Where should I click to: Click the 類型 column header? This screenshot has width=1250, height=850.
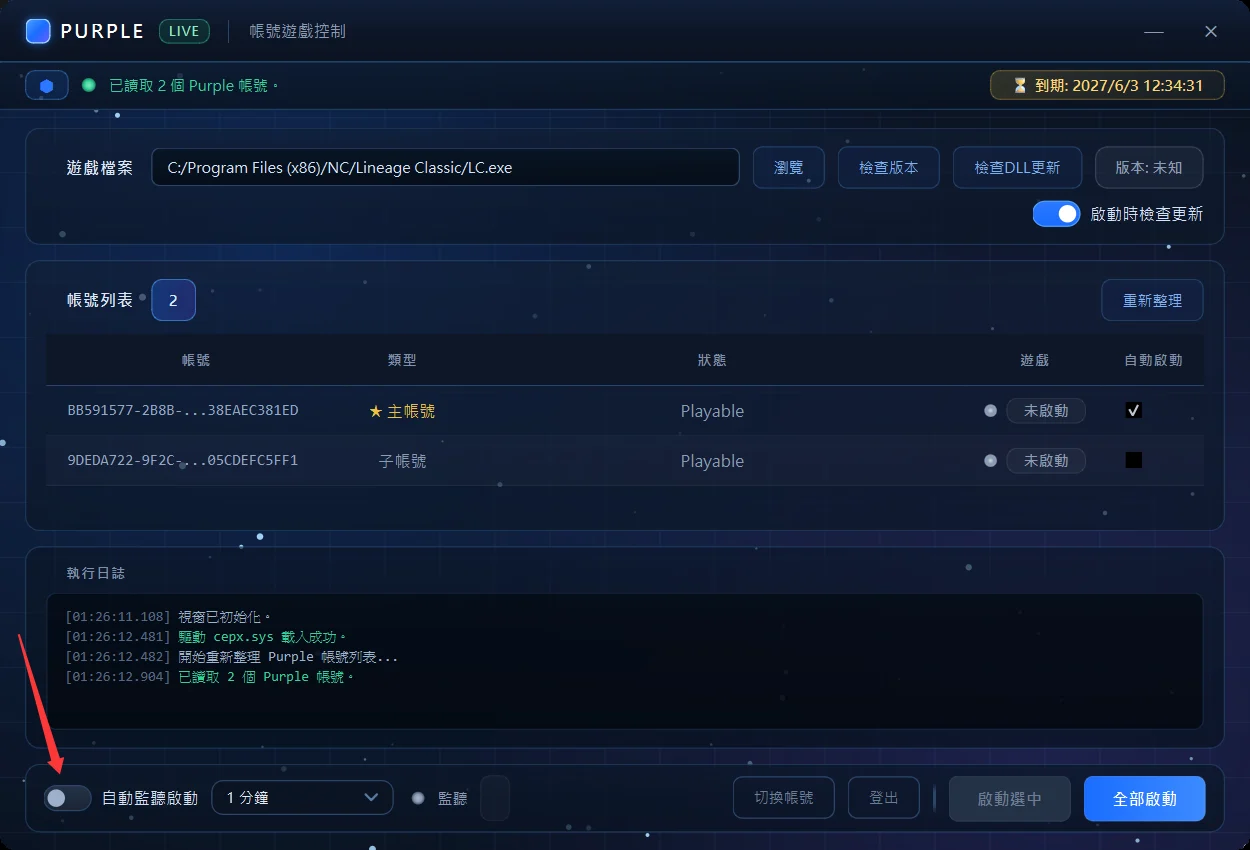click(402, 360)
